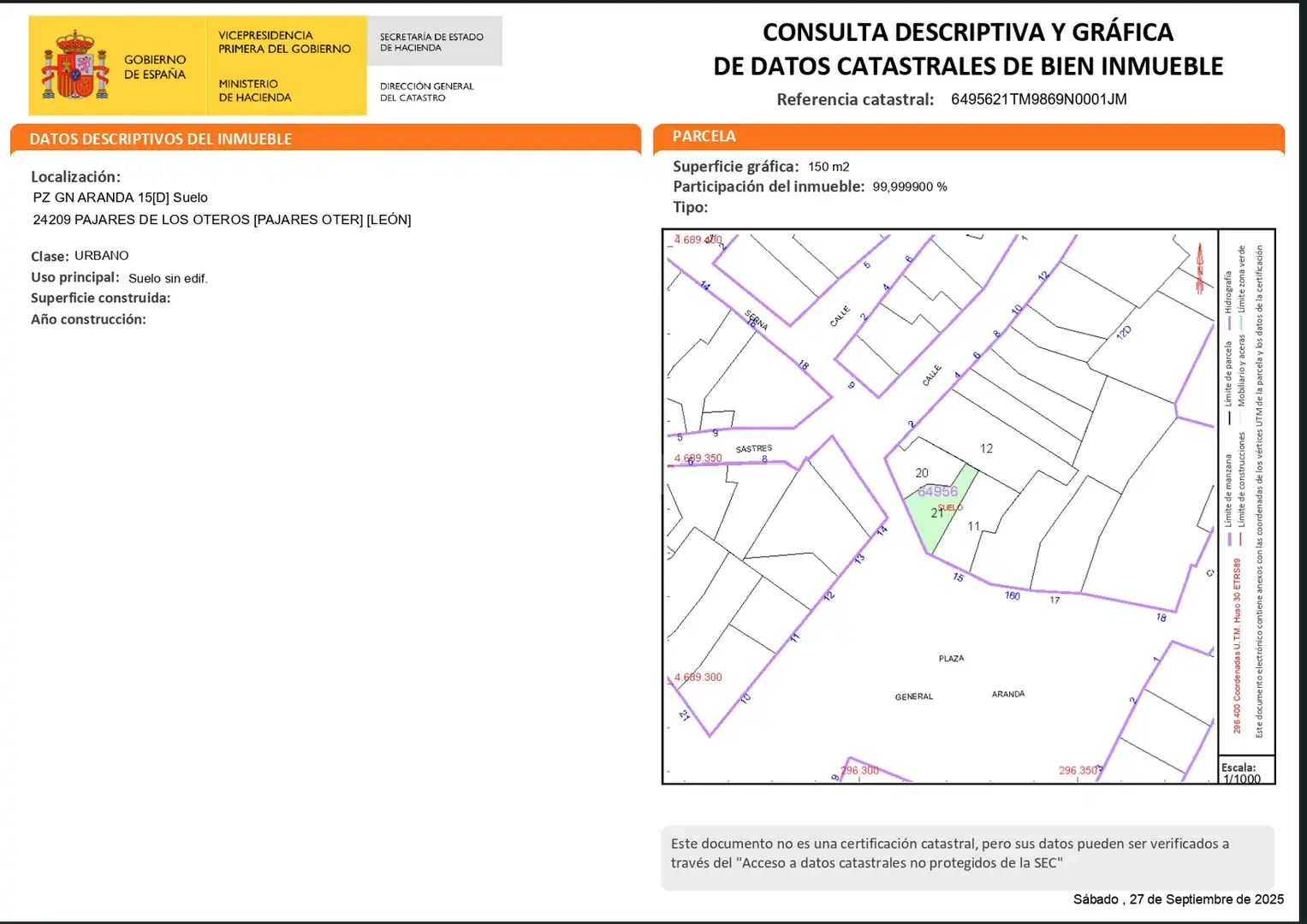Screen dimensions: 1307x924
Task: Click the 'PLAZA' label on the map
Action: pos(951,659)
